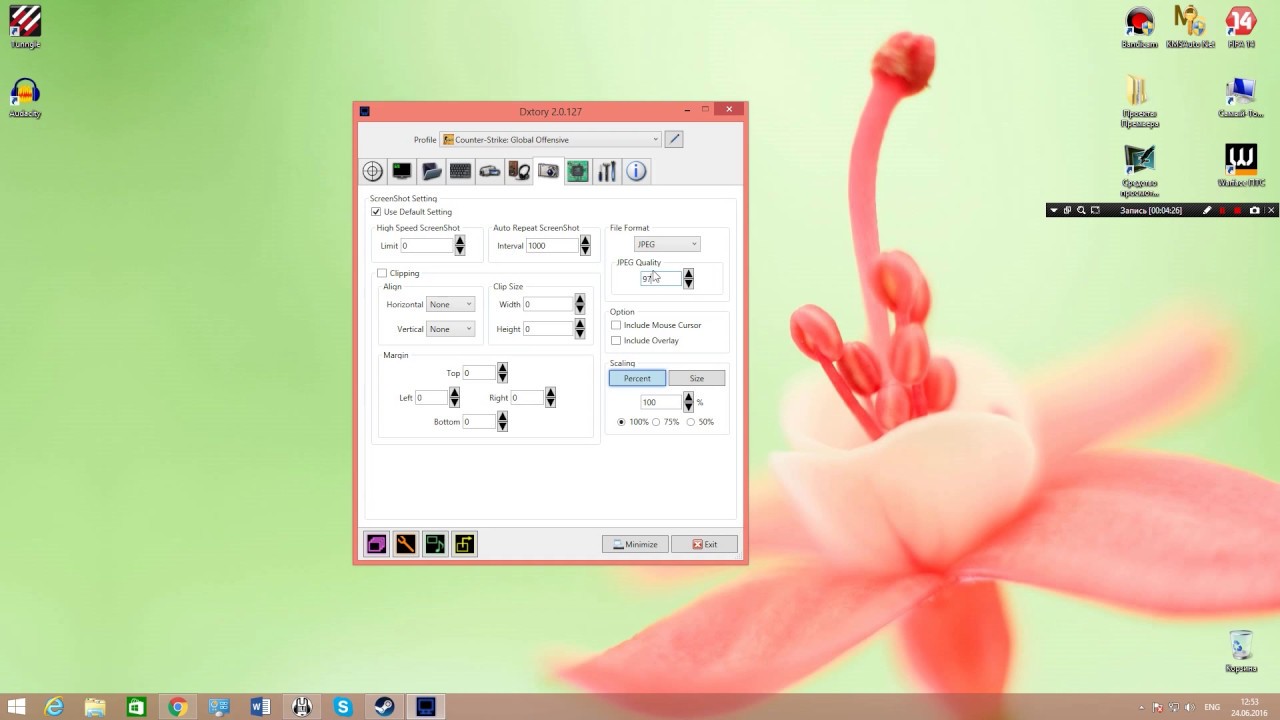This screenshot has width=1280, height=720.
Task: Select the 50% scaling radio button
Action: (691, 422)
